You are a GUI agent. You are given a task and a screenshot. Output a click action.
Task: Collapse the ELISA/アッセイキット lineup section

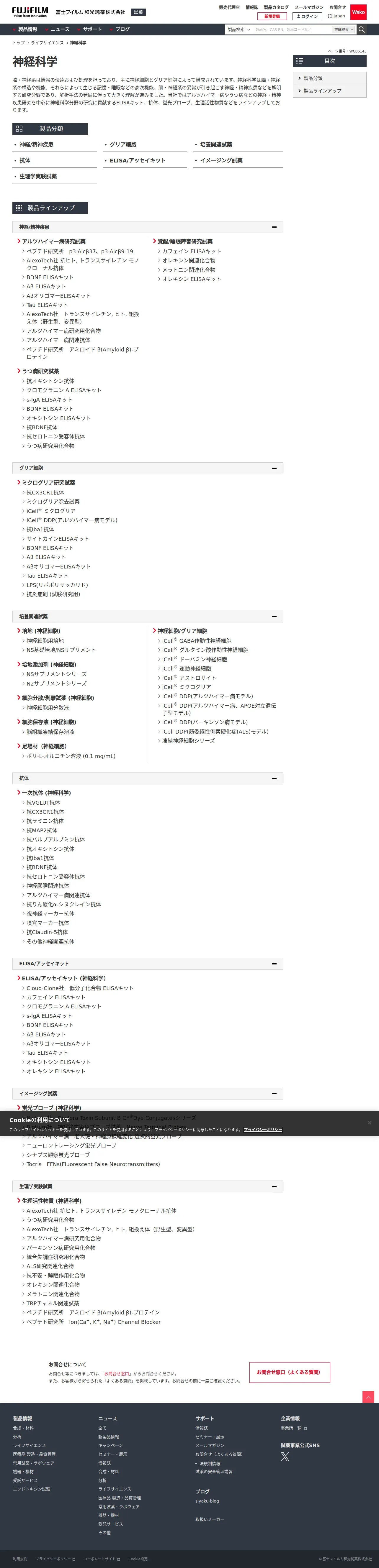(274, 964)
